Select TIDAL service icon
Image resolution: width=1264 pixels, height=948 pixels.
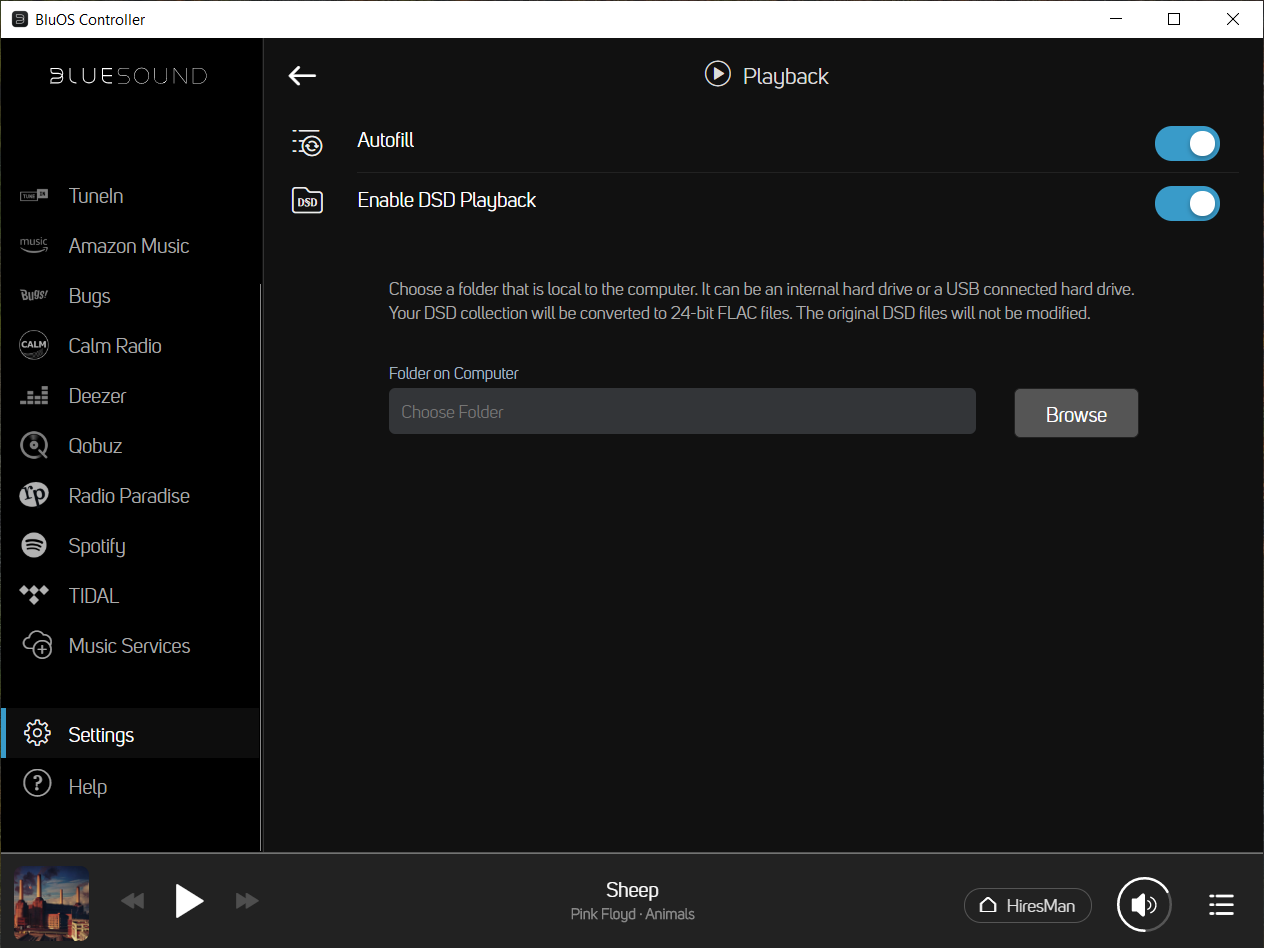34,596
